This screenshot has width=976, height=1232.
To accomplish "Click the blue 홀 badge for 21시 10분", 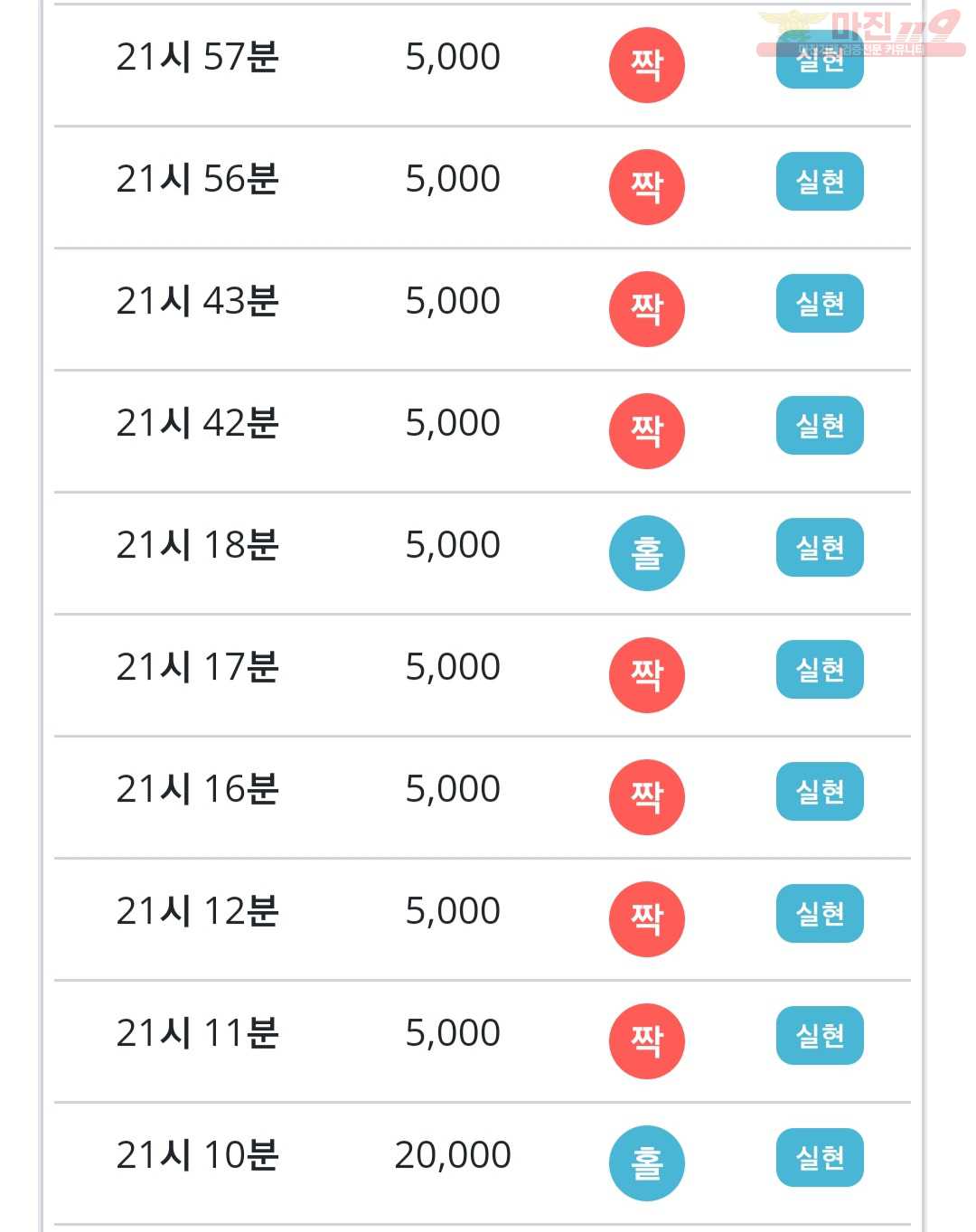I will pyautogui.click(x=647, y=1163).
